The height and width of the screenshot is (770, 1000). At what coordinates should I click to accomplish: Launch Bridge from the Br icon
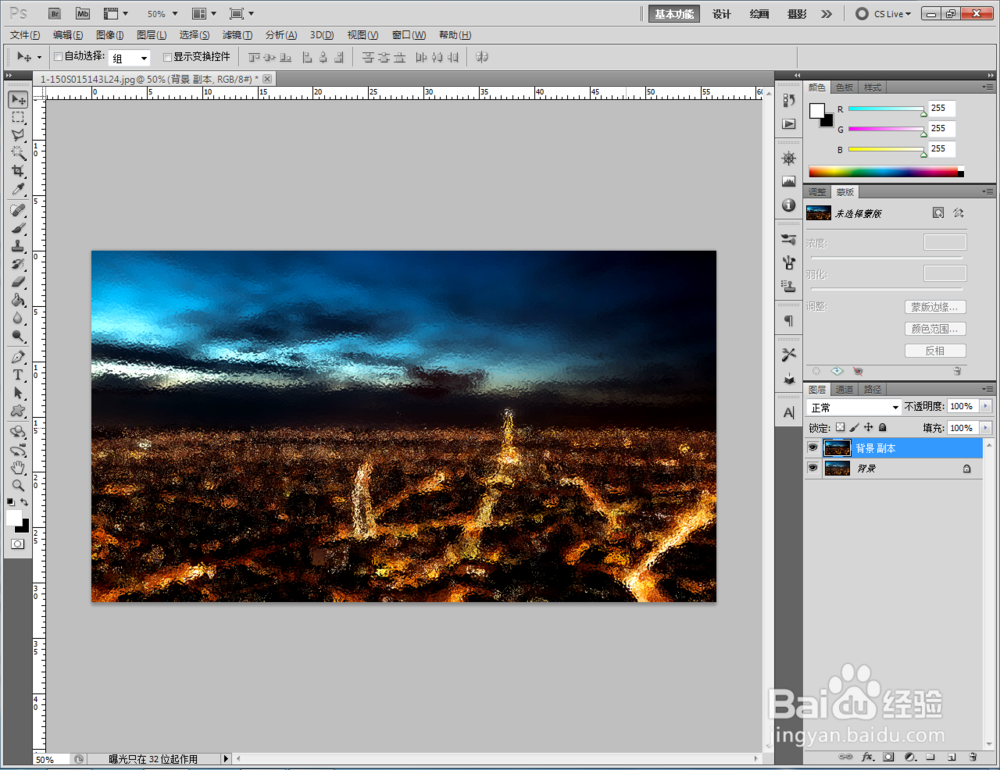[x=55, y=13]
